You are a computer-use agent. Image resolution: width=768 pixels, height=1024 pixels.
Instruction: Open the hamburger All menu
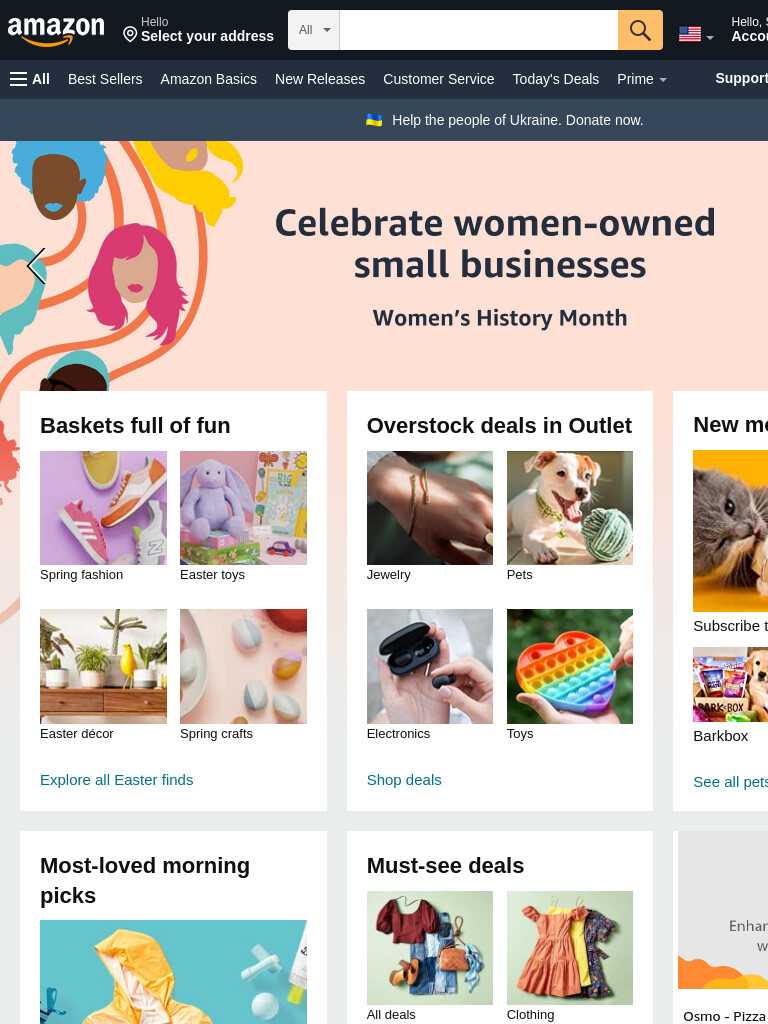point(30,79)
